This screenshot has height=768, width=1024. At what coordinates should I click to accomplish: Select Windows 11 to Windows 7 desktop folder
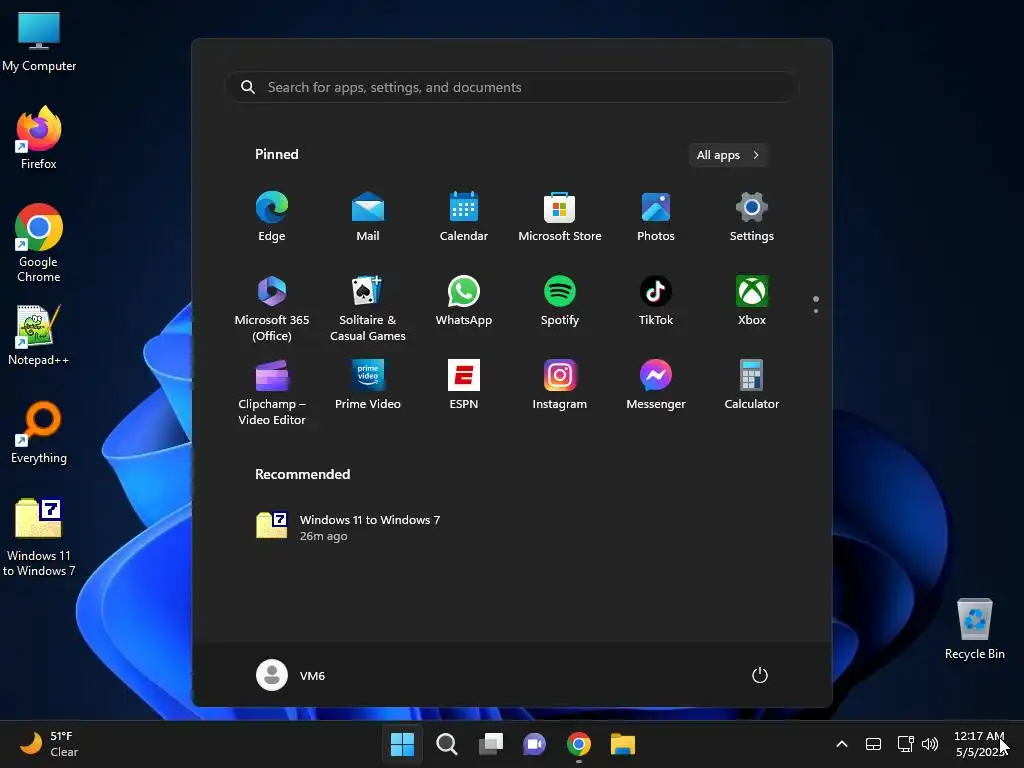point(39,537)
